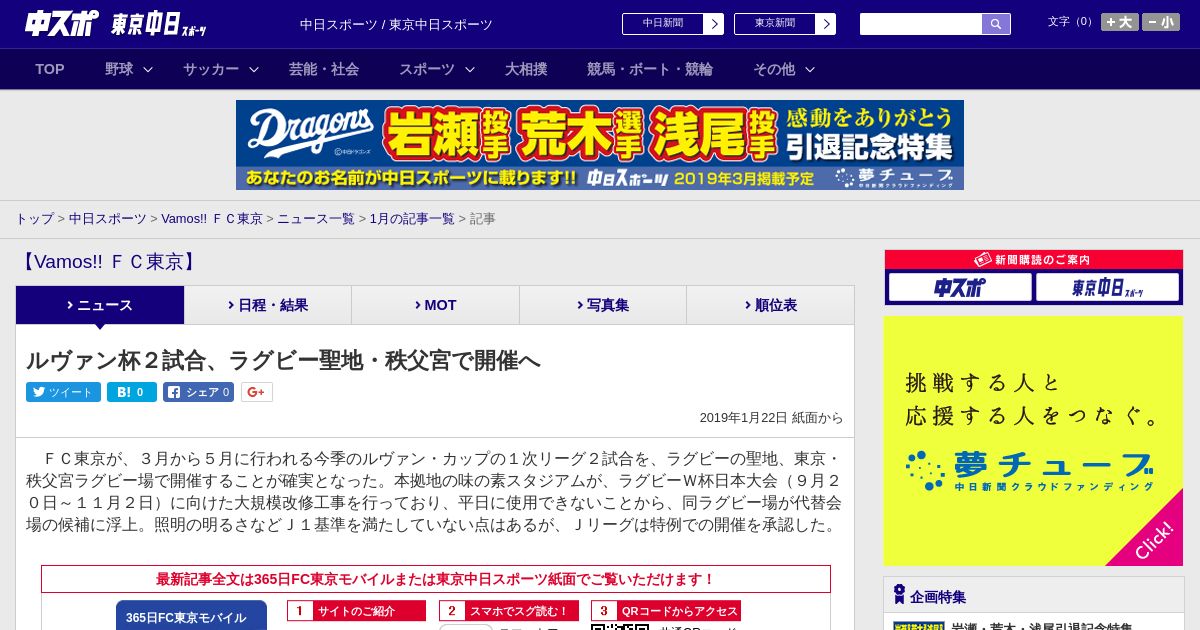This screenshot has height=630, width=1200.
Task: Click the date 2019年1月22日 紙面から
Action: (771, 418)
